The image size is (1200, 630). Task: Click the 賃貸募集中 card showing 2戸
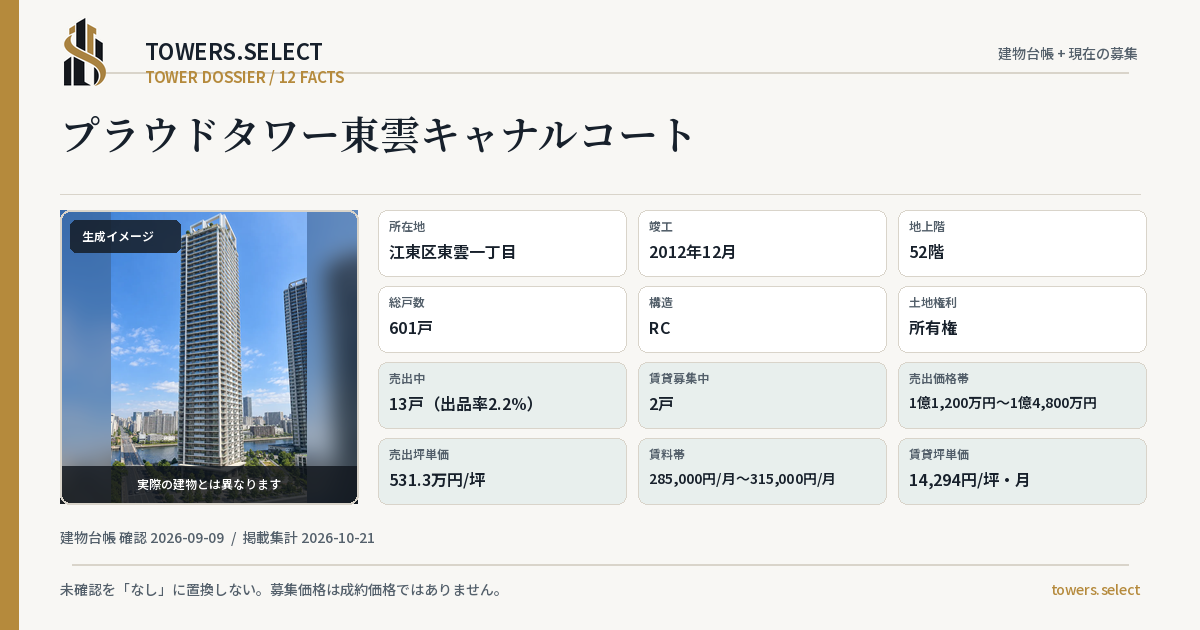(762, 395)
